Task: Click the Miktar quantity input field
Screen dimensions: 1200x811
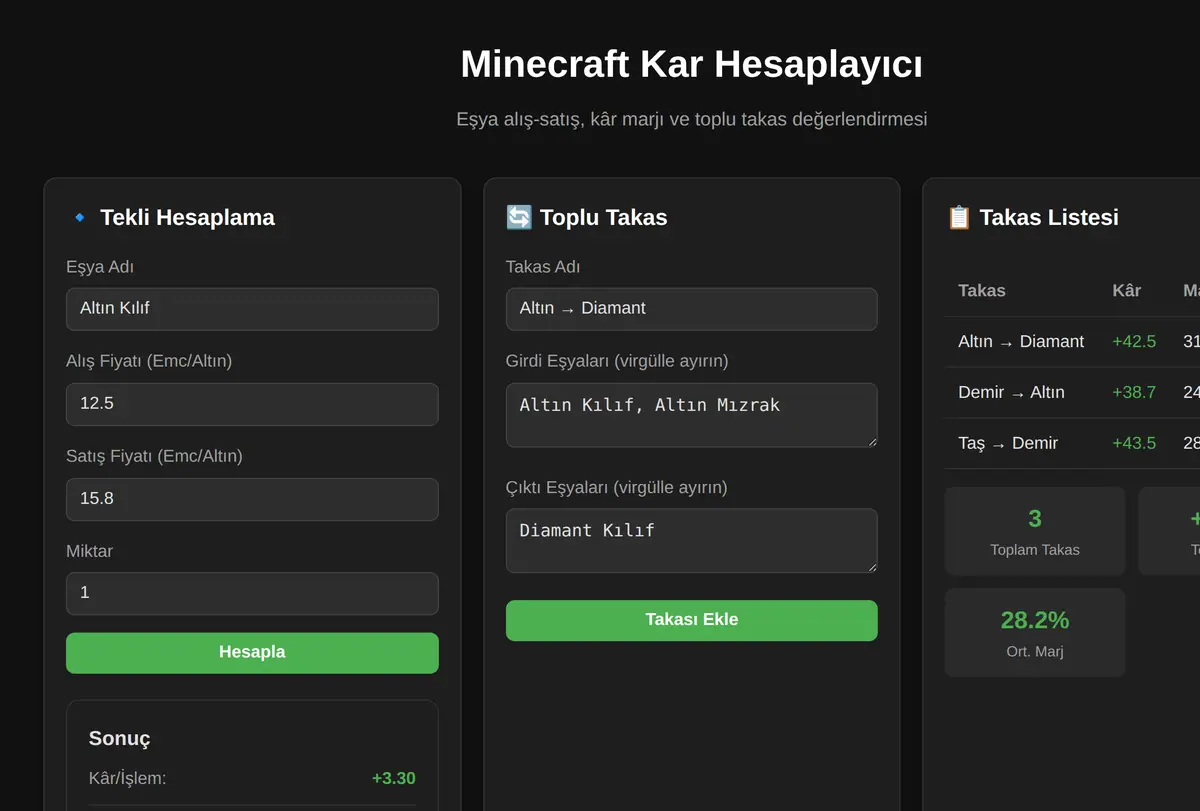Action: [x=252, y=593]
